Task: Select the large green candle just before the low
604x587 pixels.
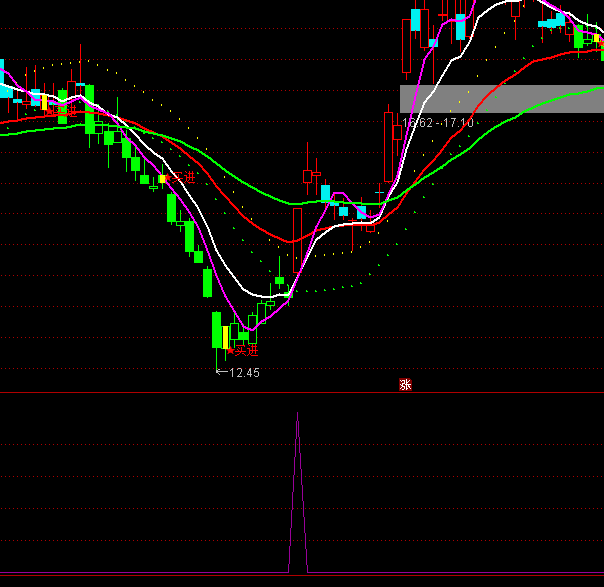Action: (x=216, y=329)
